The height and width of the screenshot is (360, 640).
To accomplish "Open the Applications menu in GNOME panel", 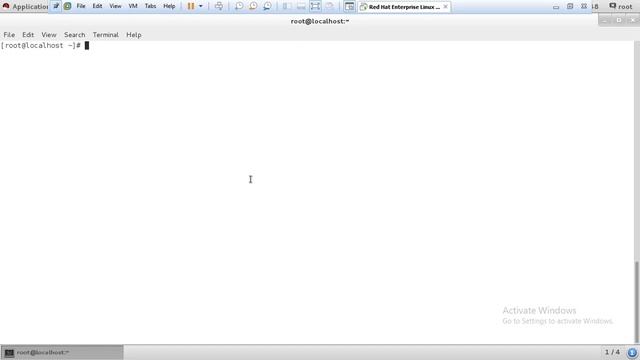I will pyautogui.click(x=25, y=7).
